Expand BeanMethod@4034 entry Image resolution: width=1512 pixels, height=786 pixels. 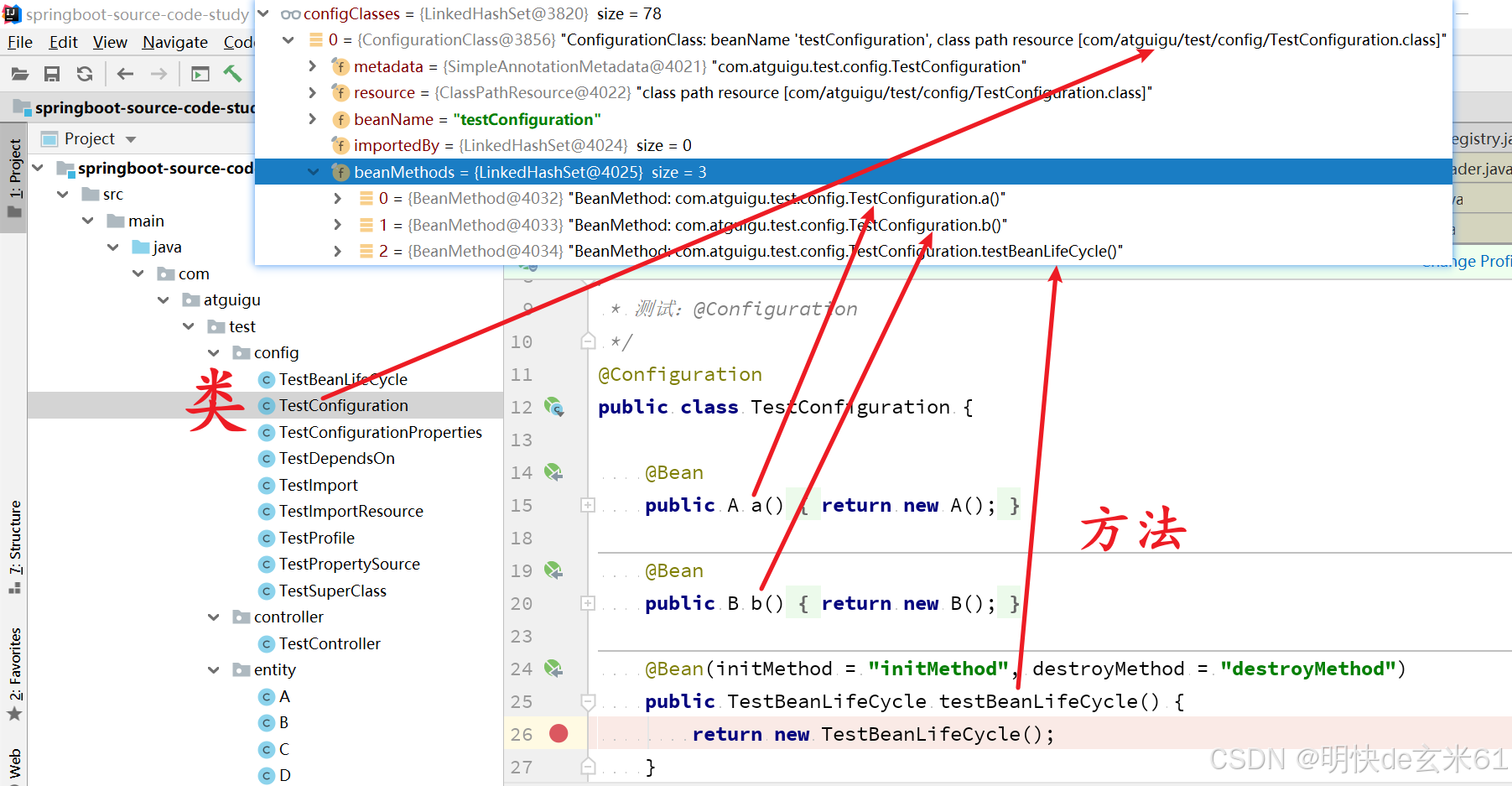(338, 251)
